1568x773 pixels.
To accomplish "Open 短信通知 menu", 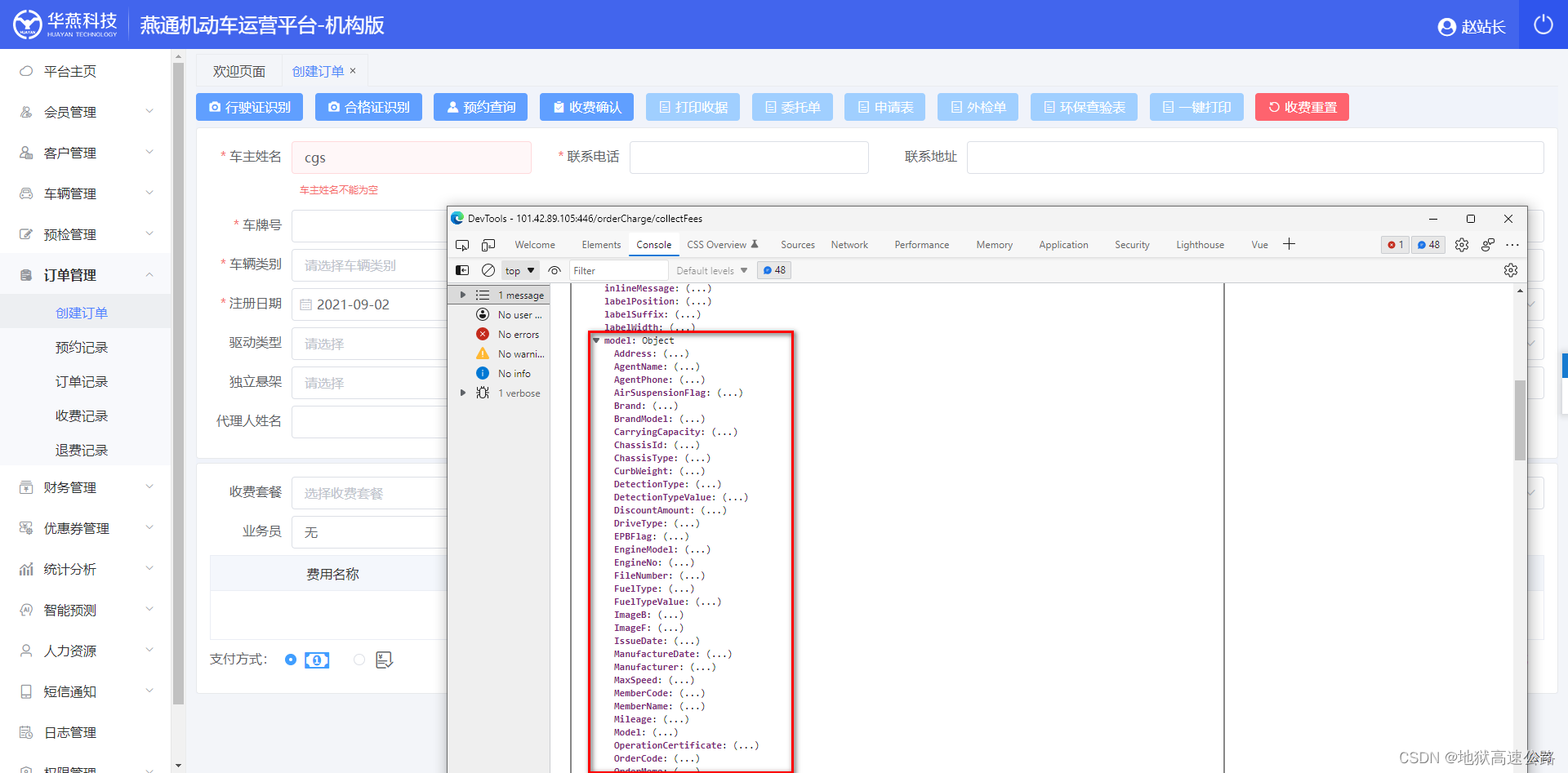I will pos(86,691).
